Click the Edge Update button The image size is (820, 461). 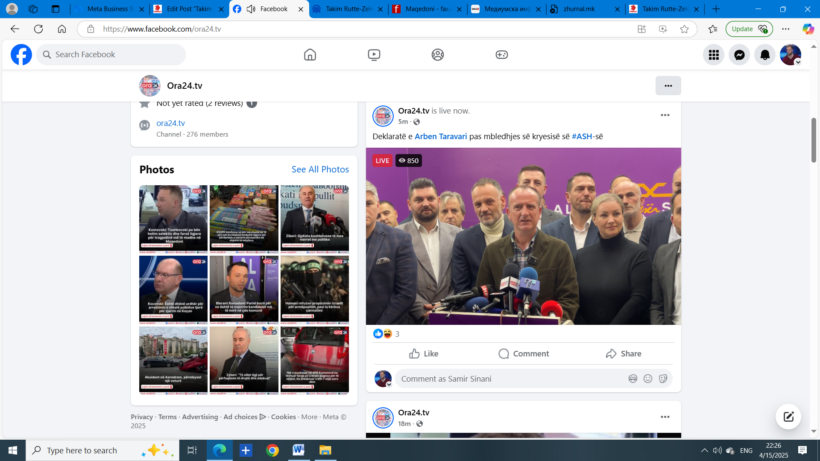(x=749, y=29)
